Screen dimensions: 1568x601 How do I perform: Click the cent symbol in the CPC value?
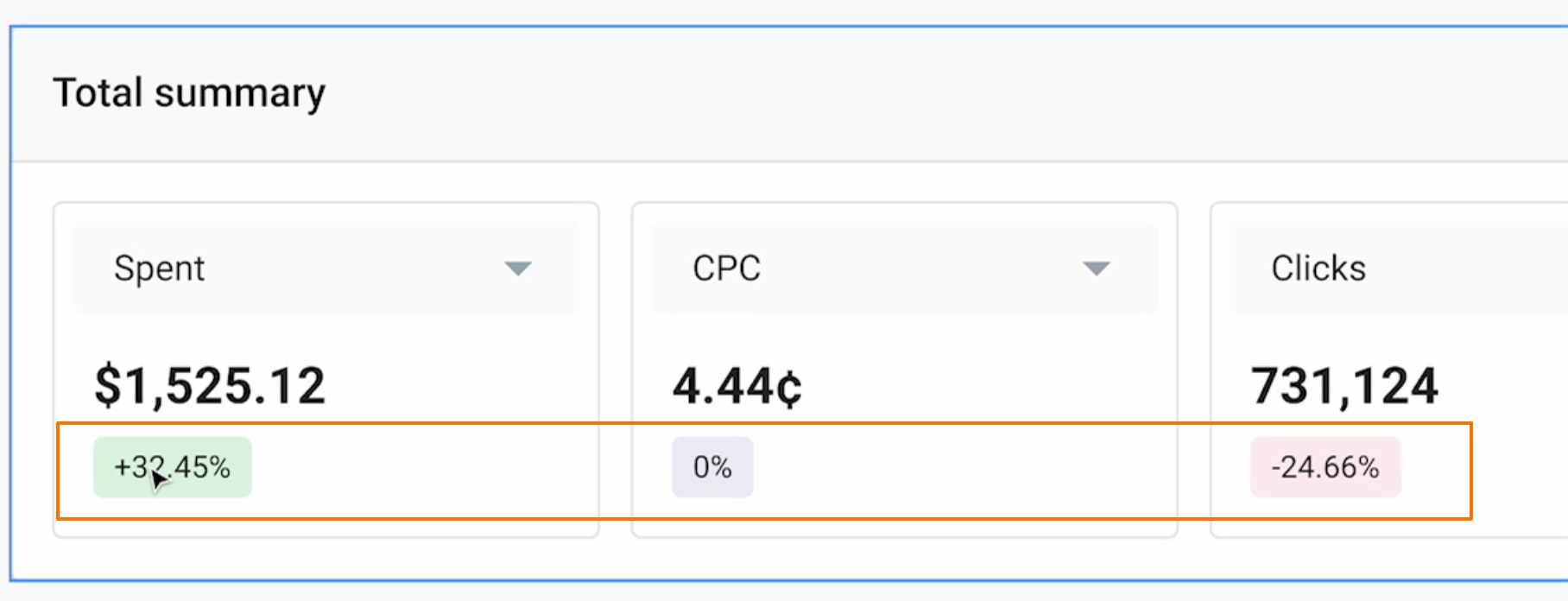tap(788, 387)
